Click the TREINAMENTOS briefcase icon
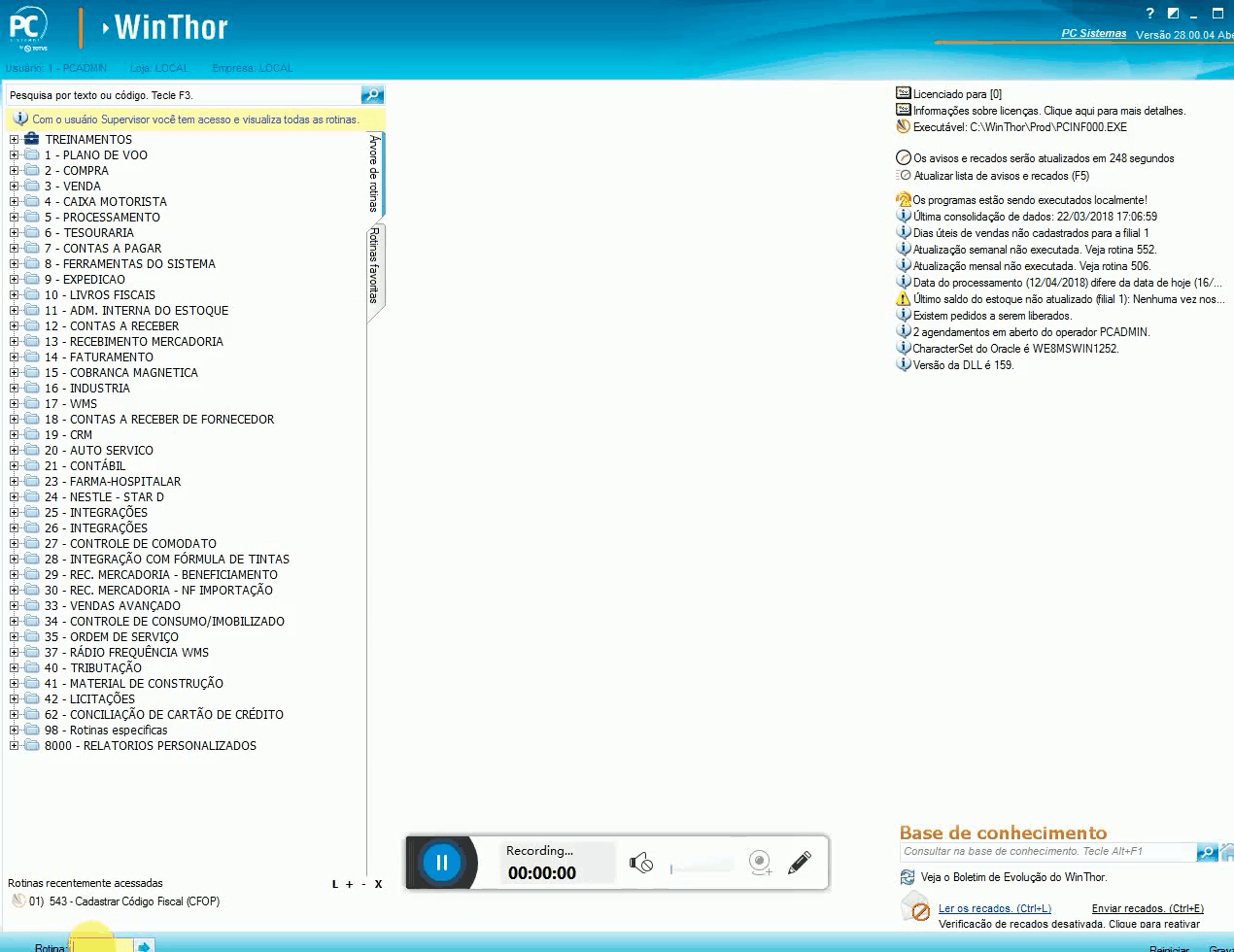 pos(31,139)
